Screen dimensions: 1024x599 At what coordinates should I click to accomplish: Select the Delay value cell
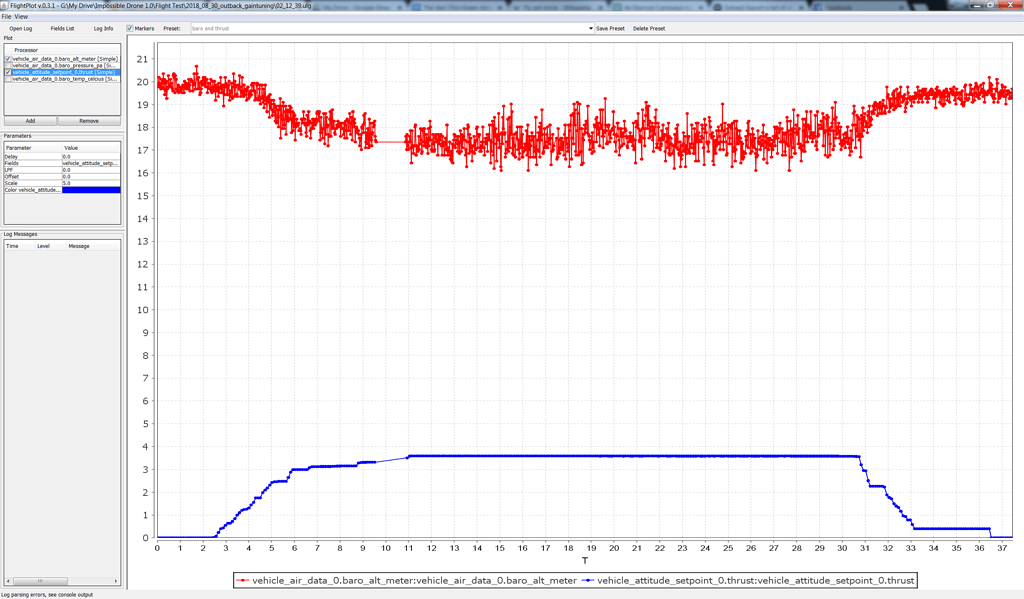click(90, 157)
